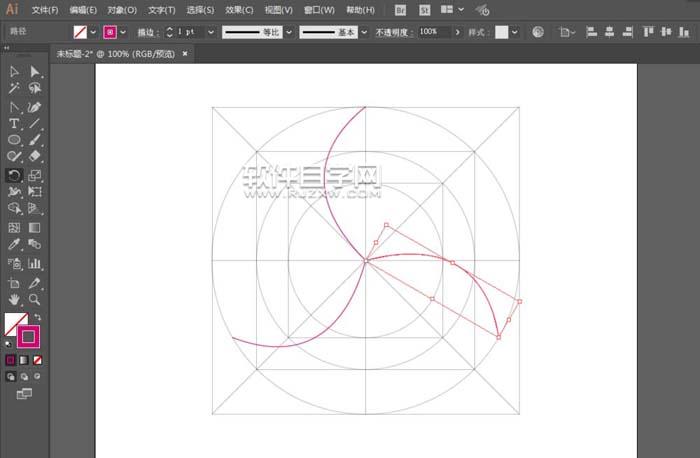Open Adobe Bridge via Br icon
The height and width of the screenshot is (458, 700).
pyautogui.click(x=401, y=10)
